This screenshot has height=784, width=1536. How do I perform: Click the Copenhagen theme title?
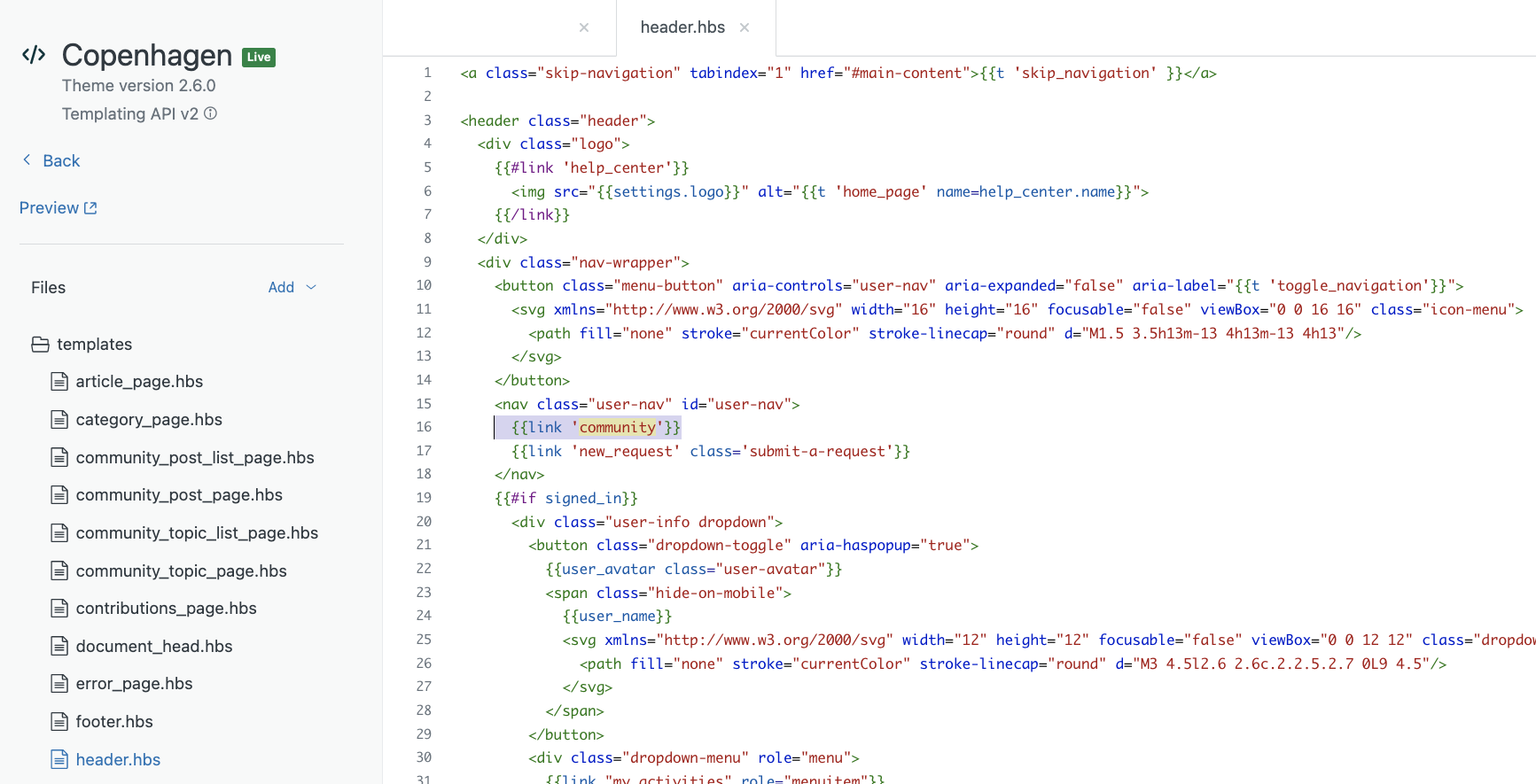147,55
